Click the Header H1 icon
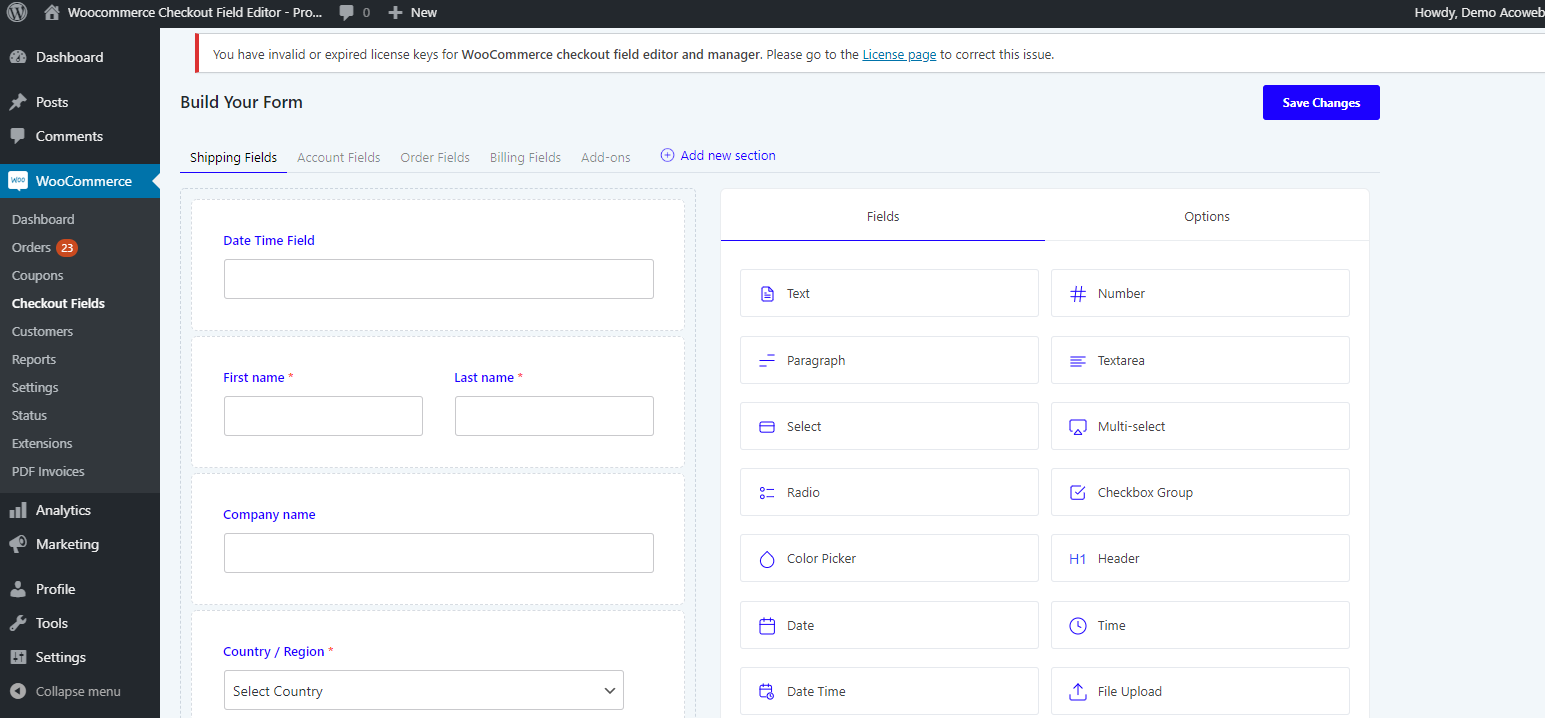 [x=1078, y=559]
